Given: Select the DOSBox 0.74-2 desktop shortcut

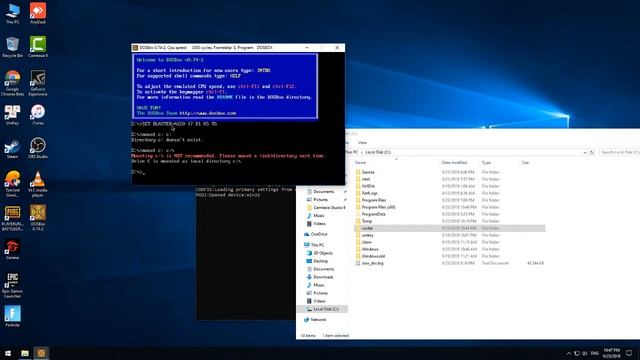Looking at the screenshot, I should [38, 218].
